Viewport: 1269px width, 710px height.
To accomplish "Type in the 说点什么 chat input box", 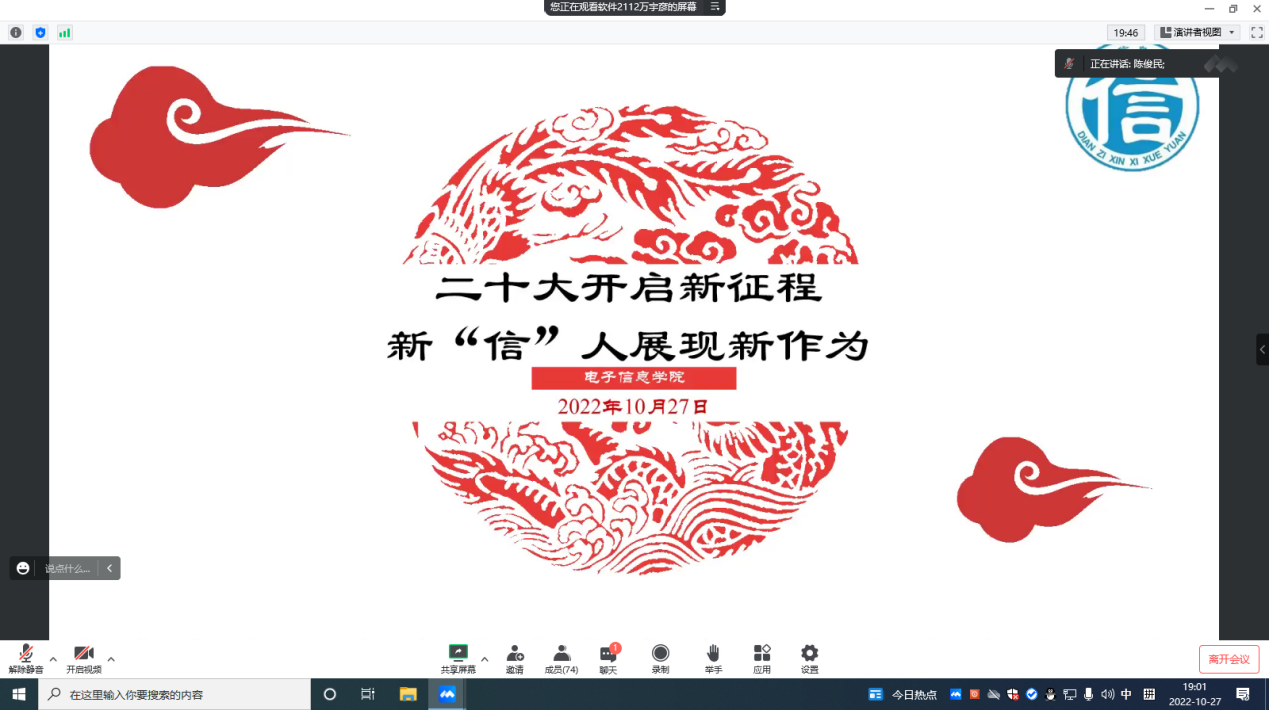I will tap(67, 568).
